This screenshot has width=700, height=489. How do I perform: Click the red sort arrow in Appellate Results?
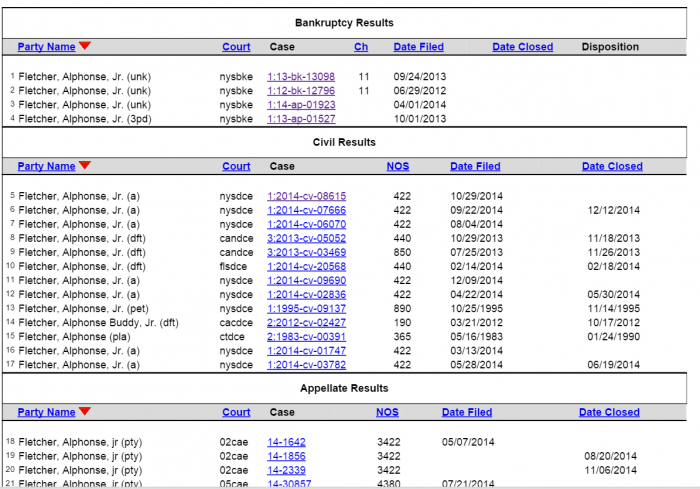pos(85,412)
